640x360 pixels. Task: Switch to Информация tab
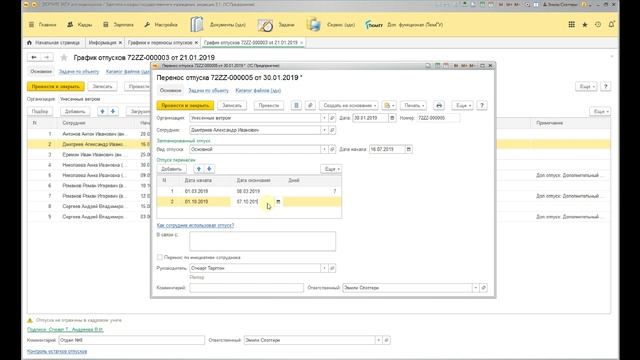(x=102, y=42)
